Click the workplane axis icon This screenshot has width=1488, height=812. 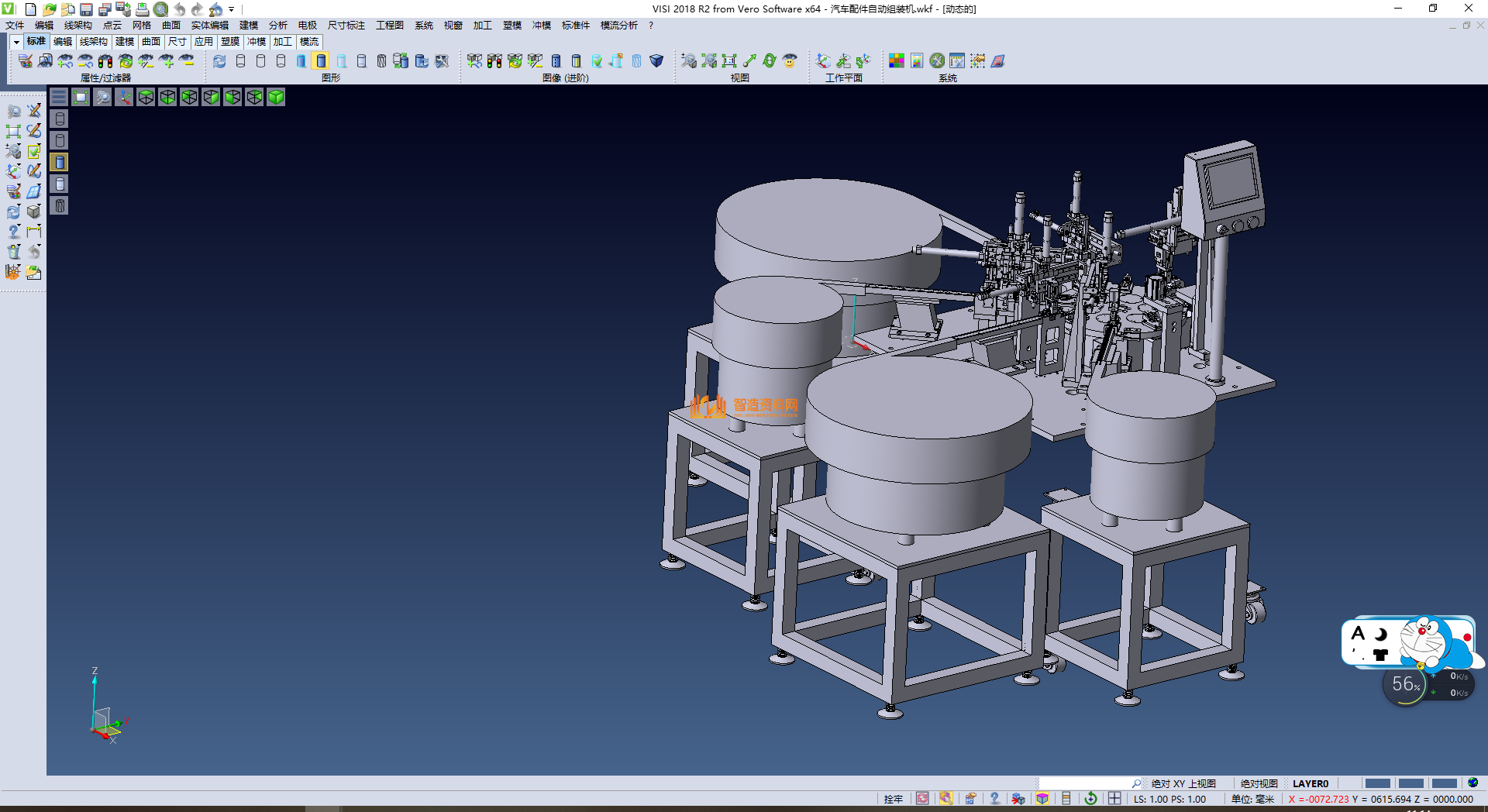click(x=823, y=61)
